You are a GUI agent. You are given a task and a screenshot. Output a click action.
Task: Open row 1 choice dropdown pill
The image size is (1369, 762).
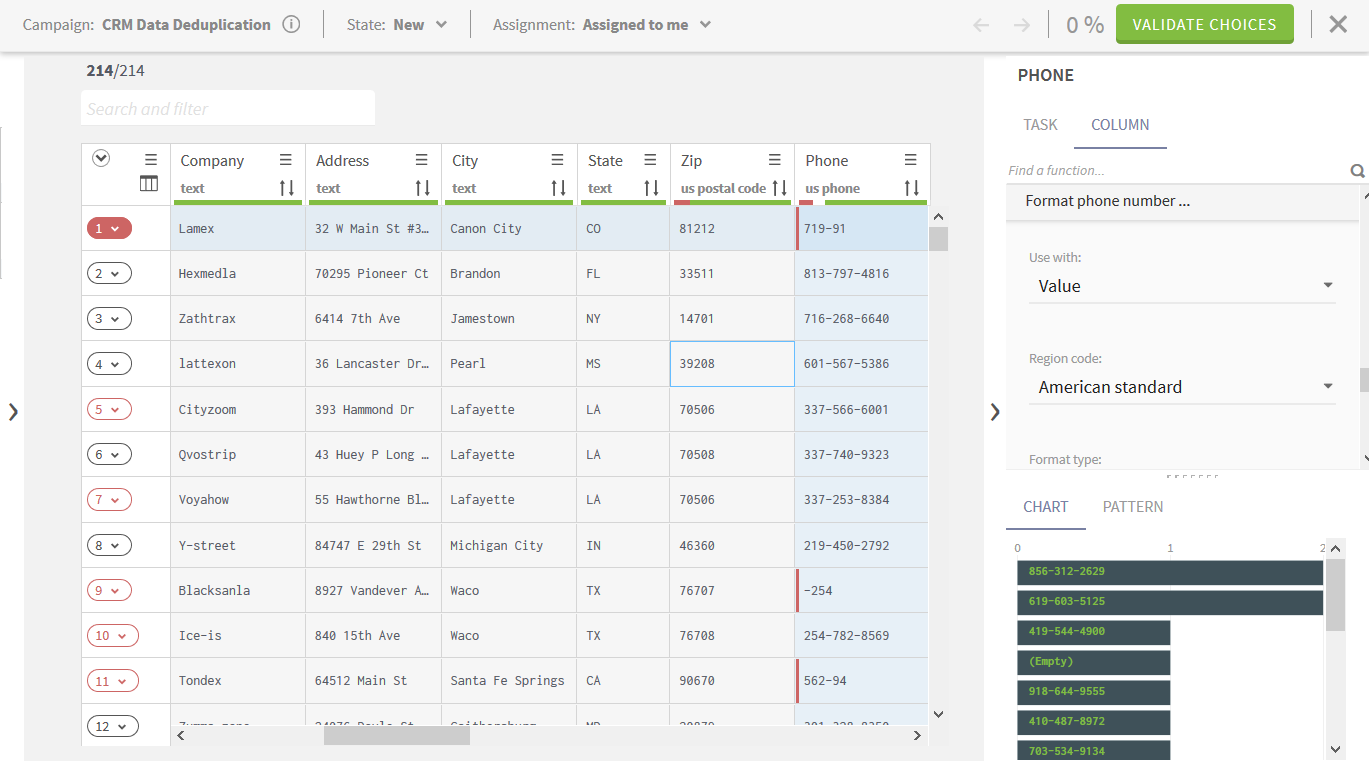coord(109,229)
